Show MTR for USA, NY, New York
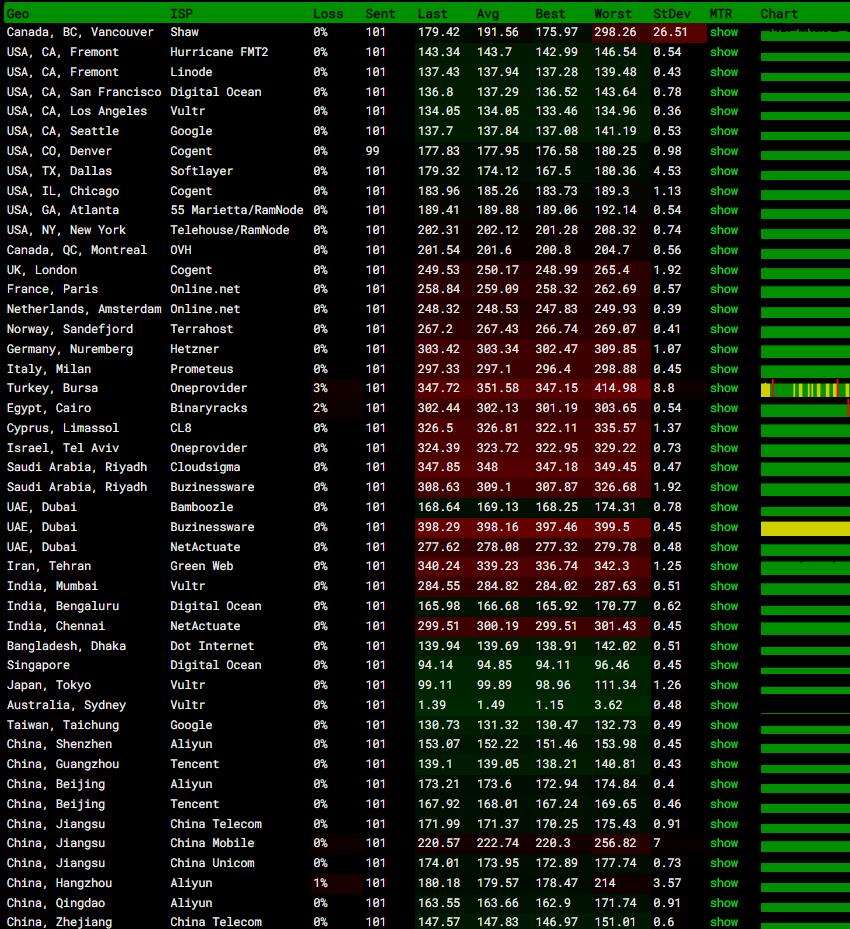The width and height of the screenshot is (850, 929). point(724,230)
